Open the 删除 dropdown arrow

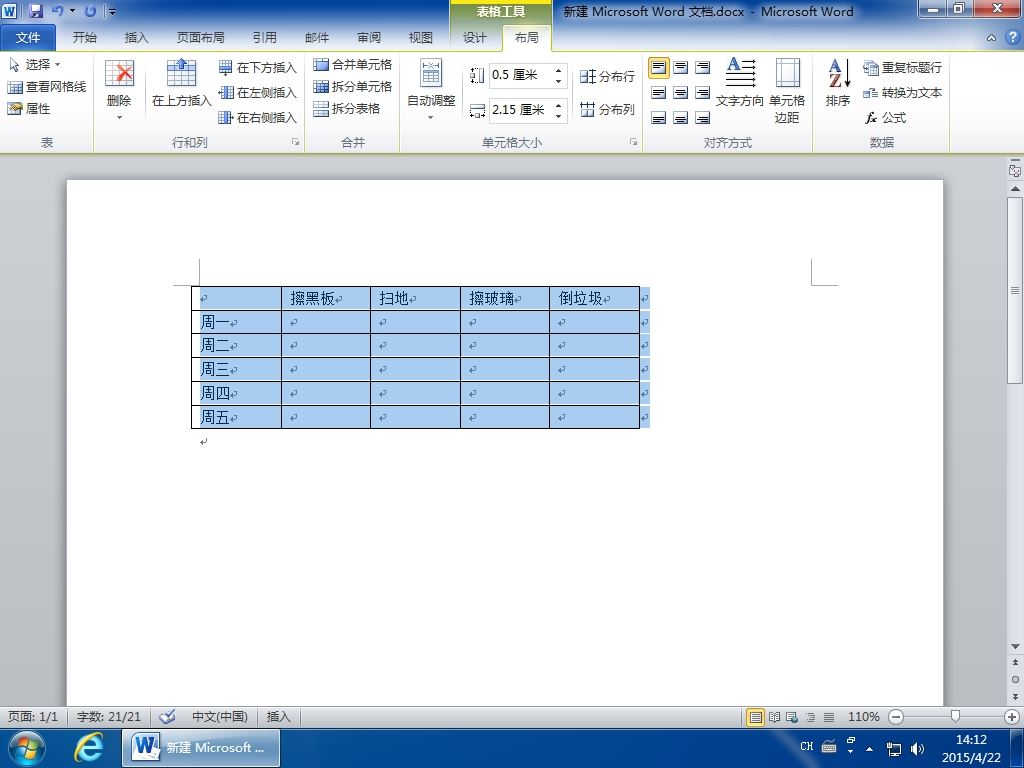click(x=119, y=118)
